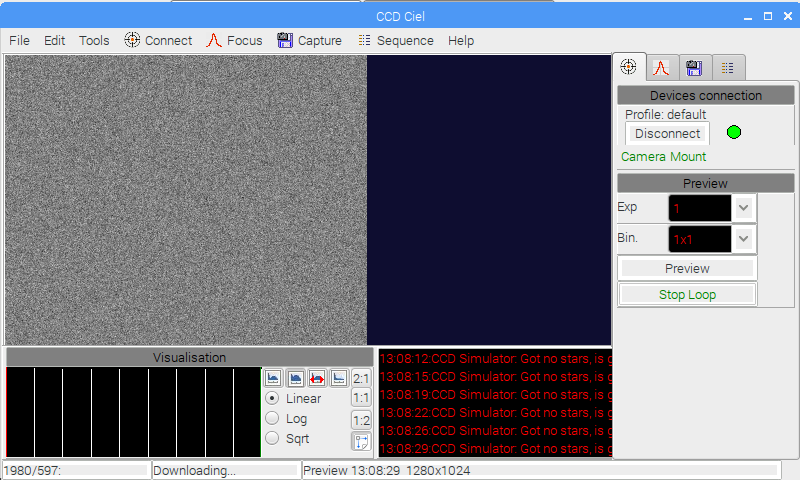Open the Sequence tab icon in side panel
800x480 pixels.
coord(727,68)
